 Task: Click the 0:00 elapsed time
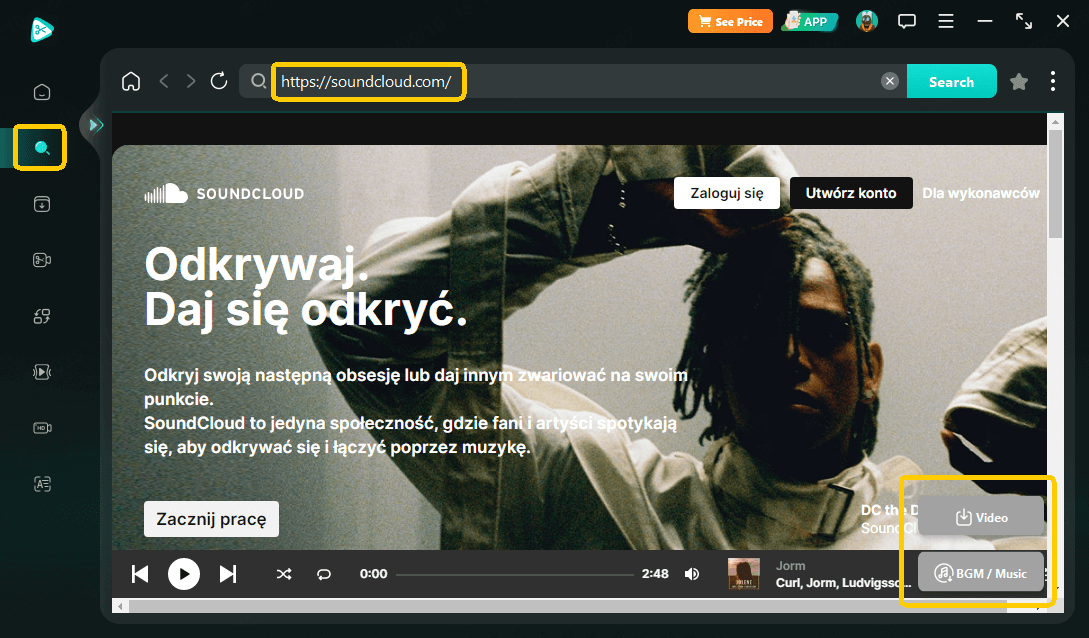click(x=374, y=573)
